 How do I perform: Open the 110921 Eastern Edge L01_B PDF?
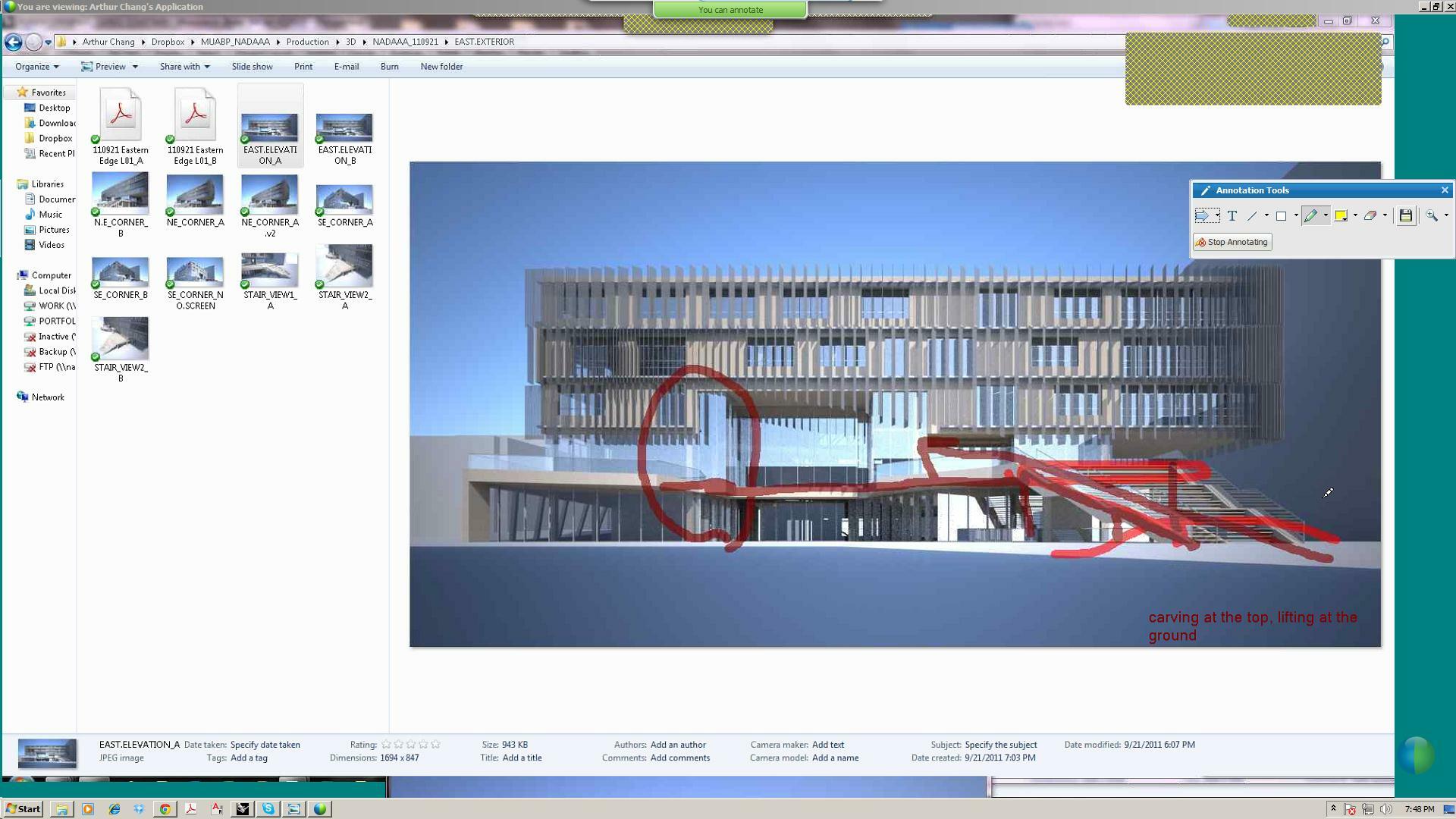[195, 127]
